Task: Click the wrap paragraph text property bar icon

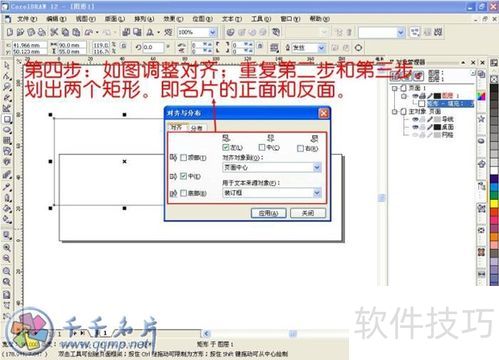Action: [x=274, y=48]
